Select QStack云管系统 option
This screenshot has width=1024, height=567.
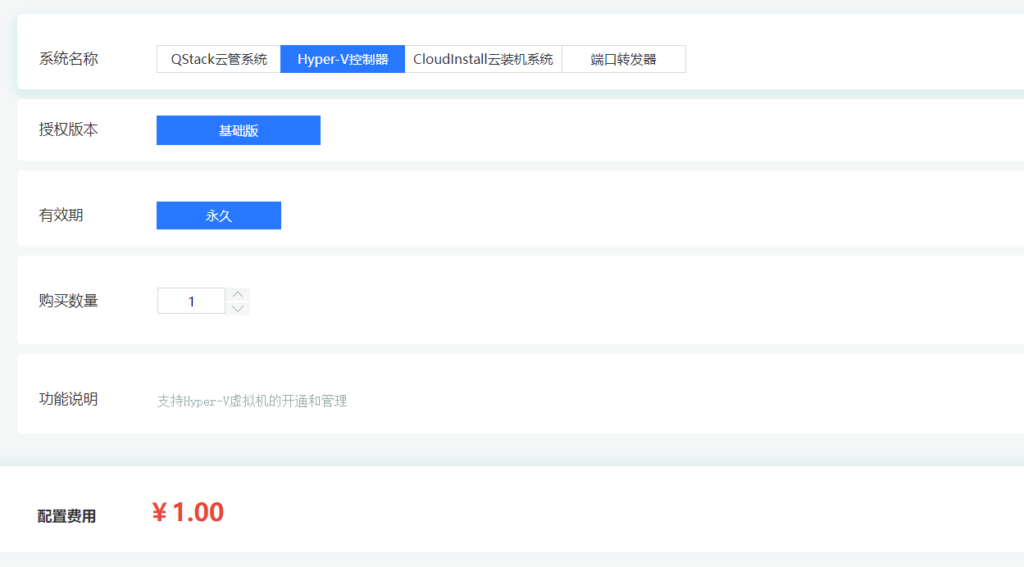tap(219, 59)
